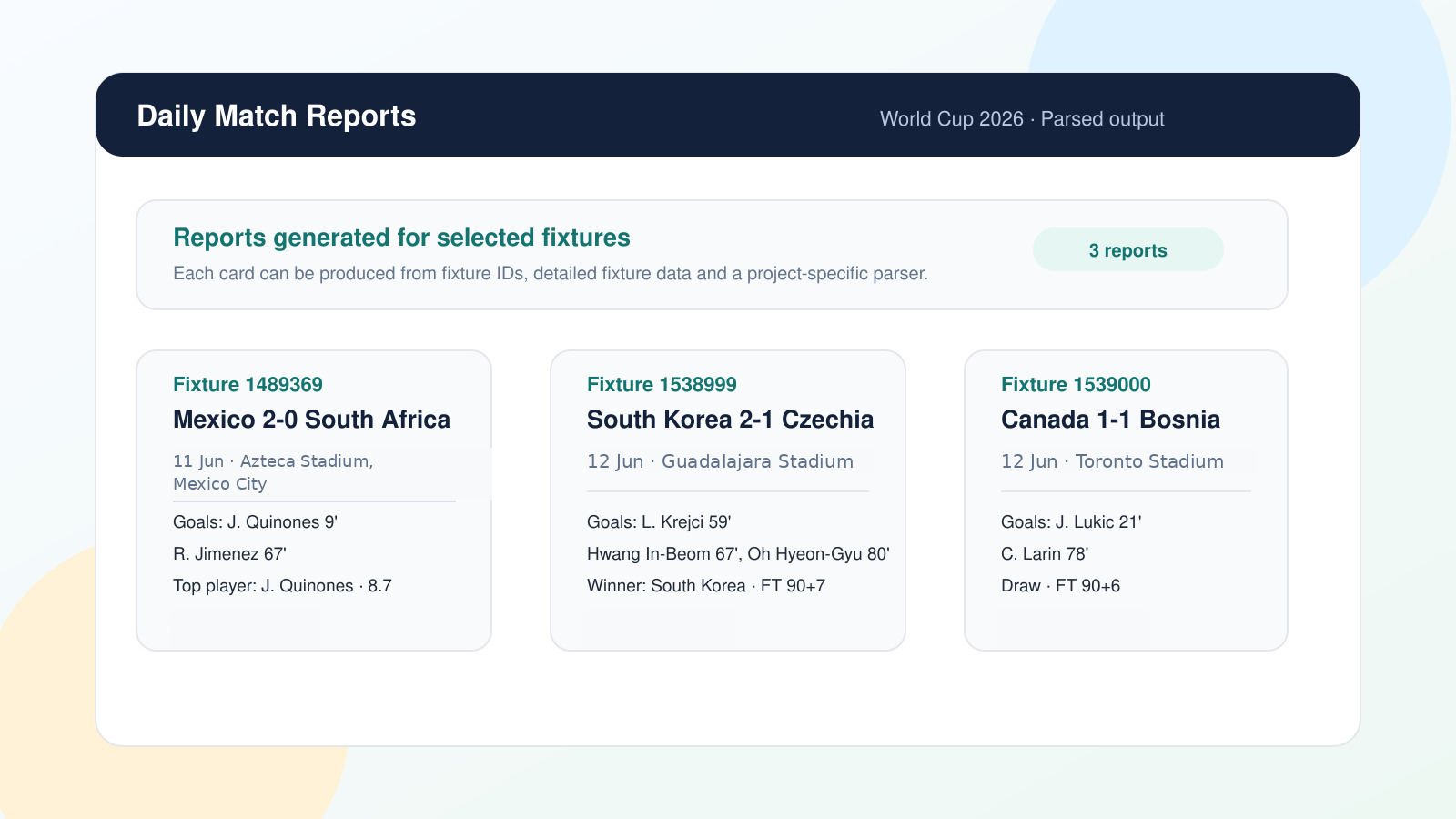
Task: Click the R. Jimenez 67' goal line
Action: (229, 554)
